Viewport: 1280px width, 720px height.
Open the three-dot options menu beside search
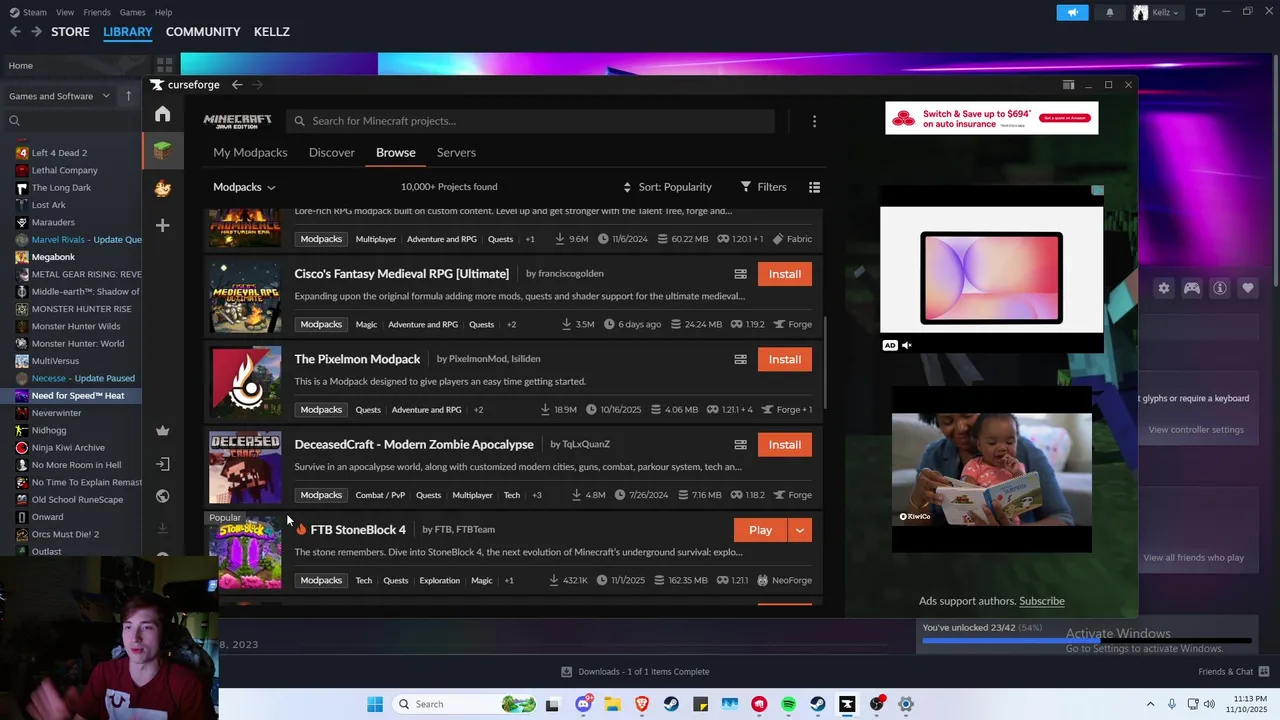(814, 121)
